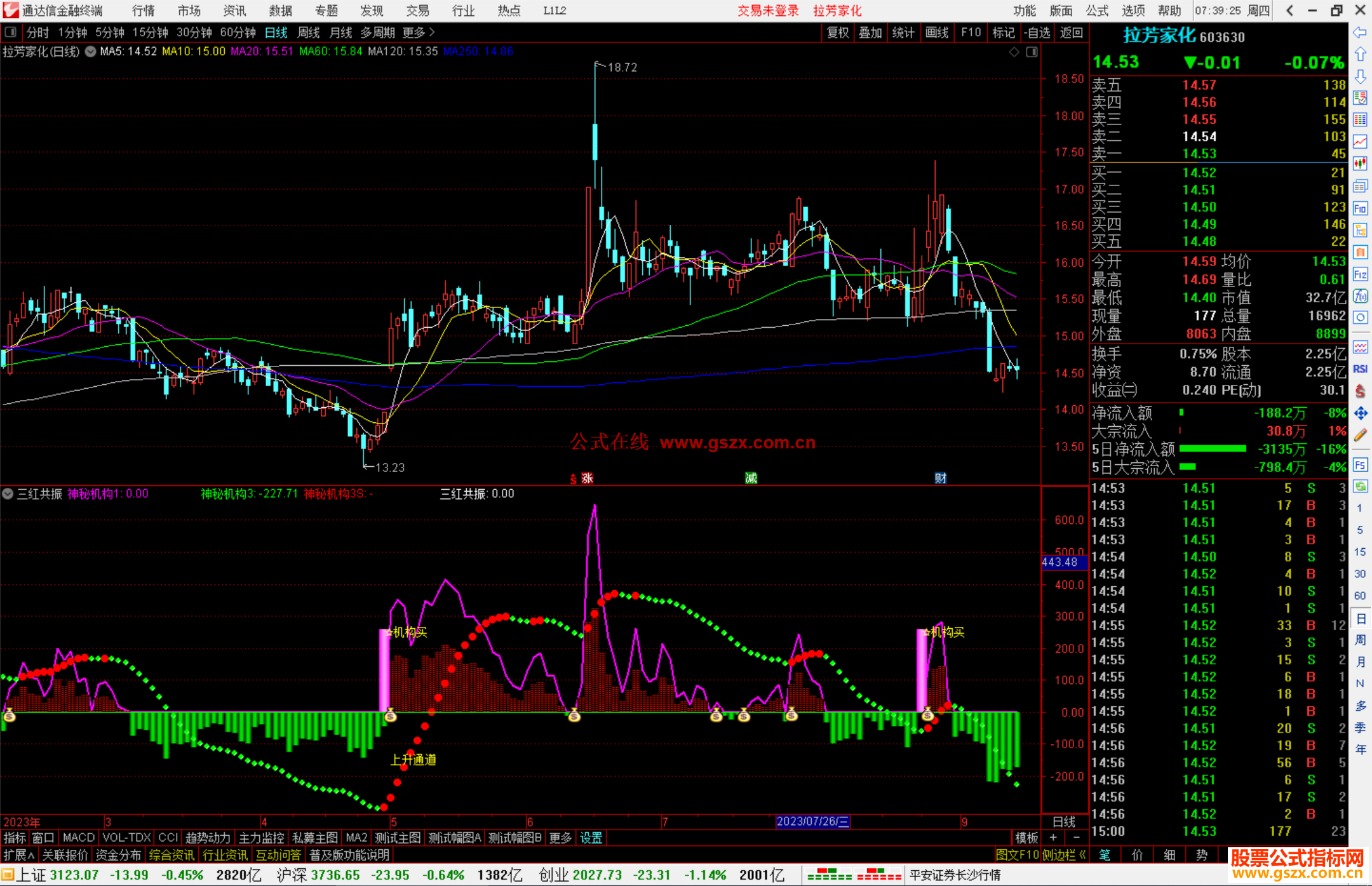Screen dimensions: 1372x886
Task: Click the 复权 button
Action: (x=838, y=32)
